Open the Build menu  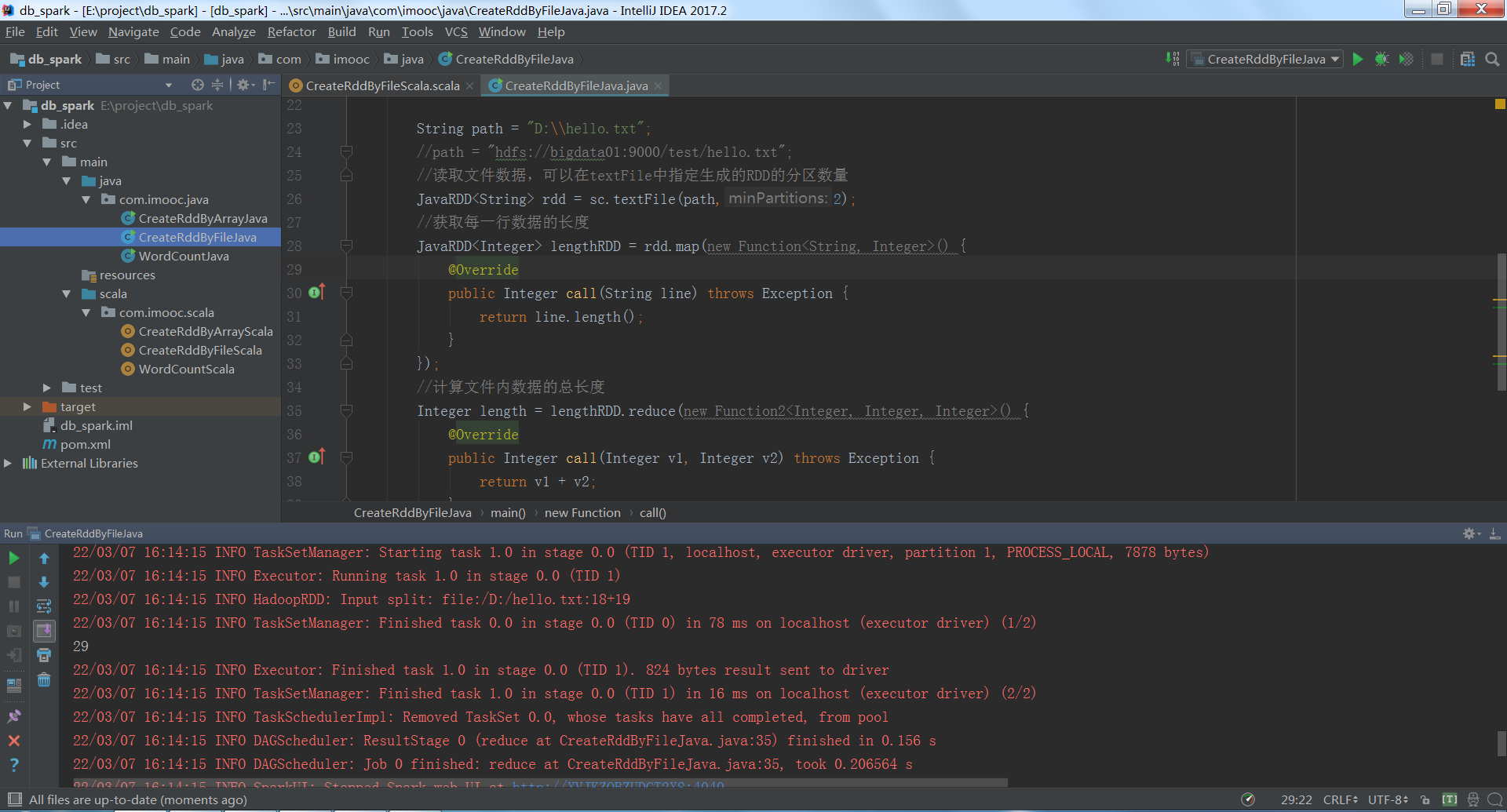click(x=341, y=32)
